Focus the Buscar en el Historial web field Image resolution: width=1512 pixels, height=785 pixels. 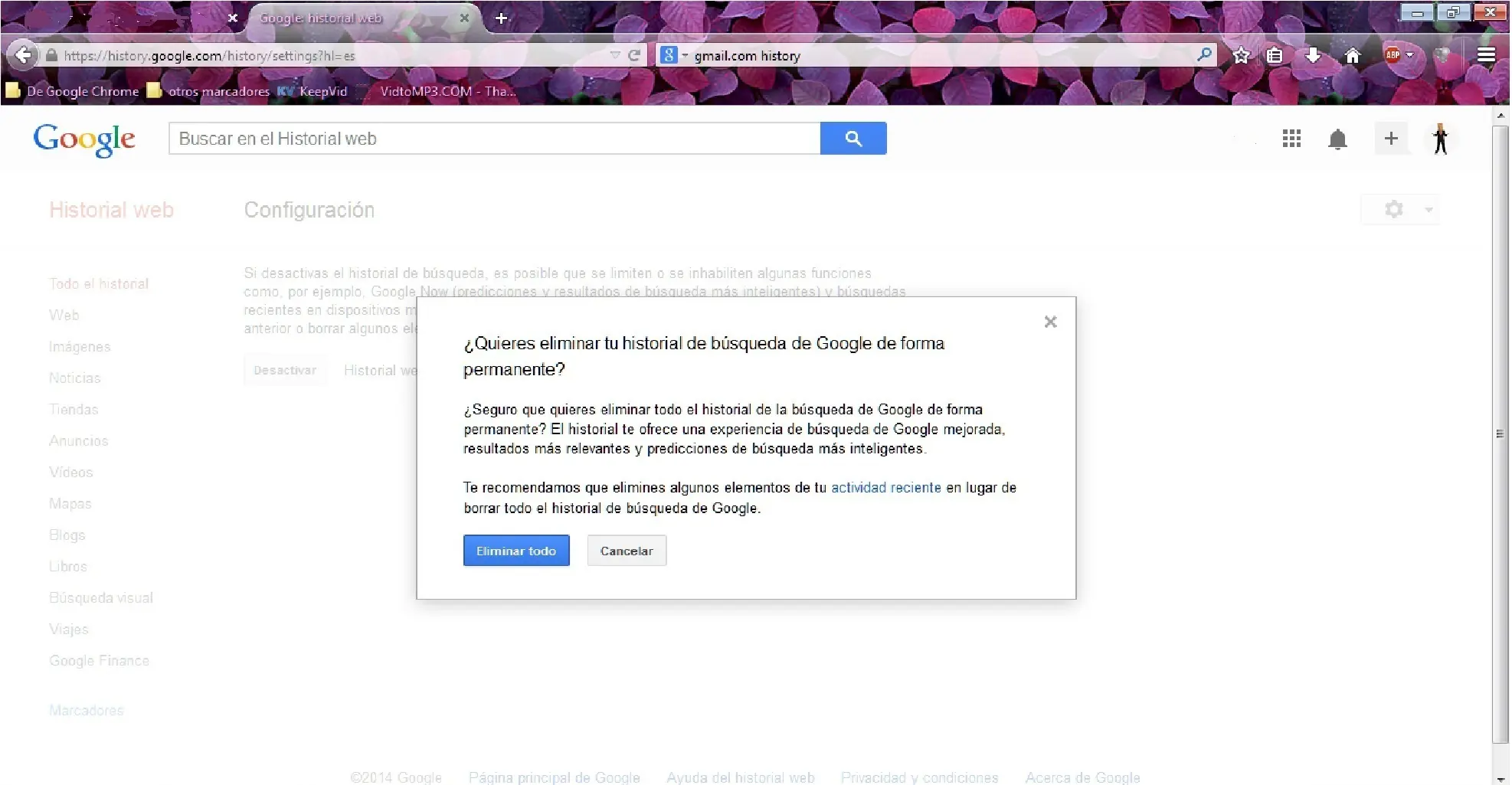495,139
